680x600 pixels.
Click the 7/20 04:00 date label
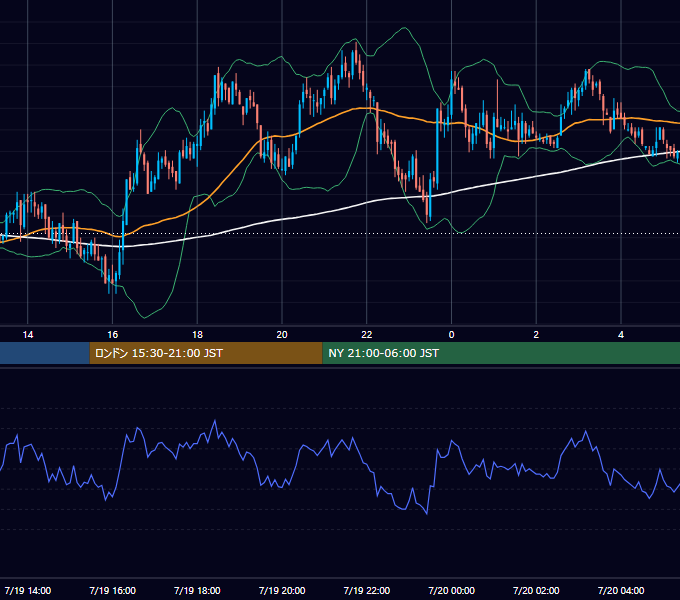[621, 590]
